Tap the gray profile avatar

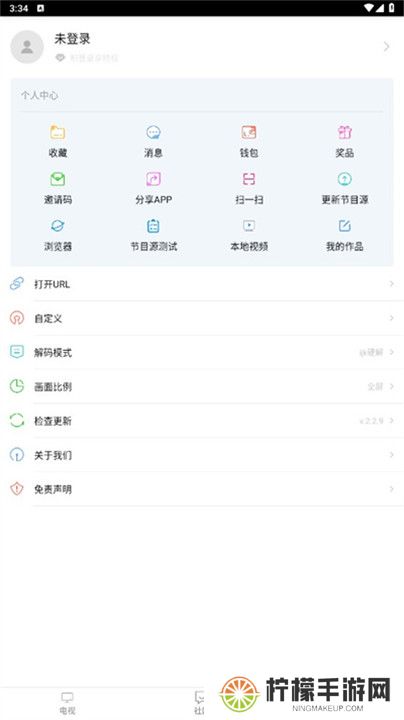(27, 47)
